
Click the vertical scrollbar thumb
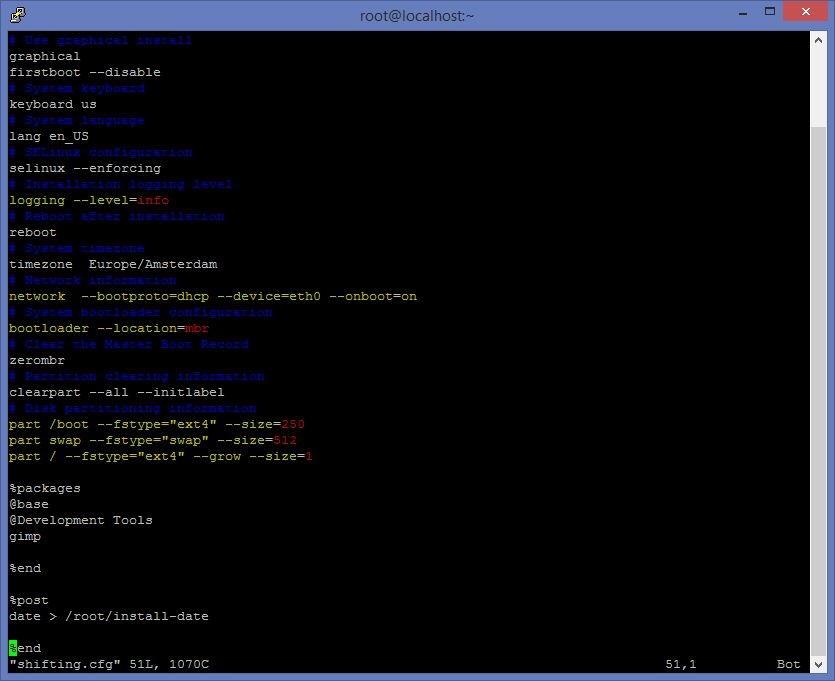pyautogui.click(x=818, y=391)
